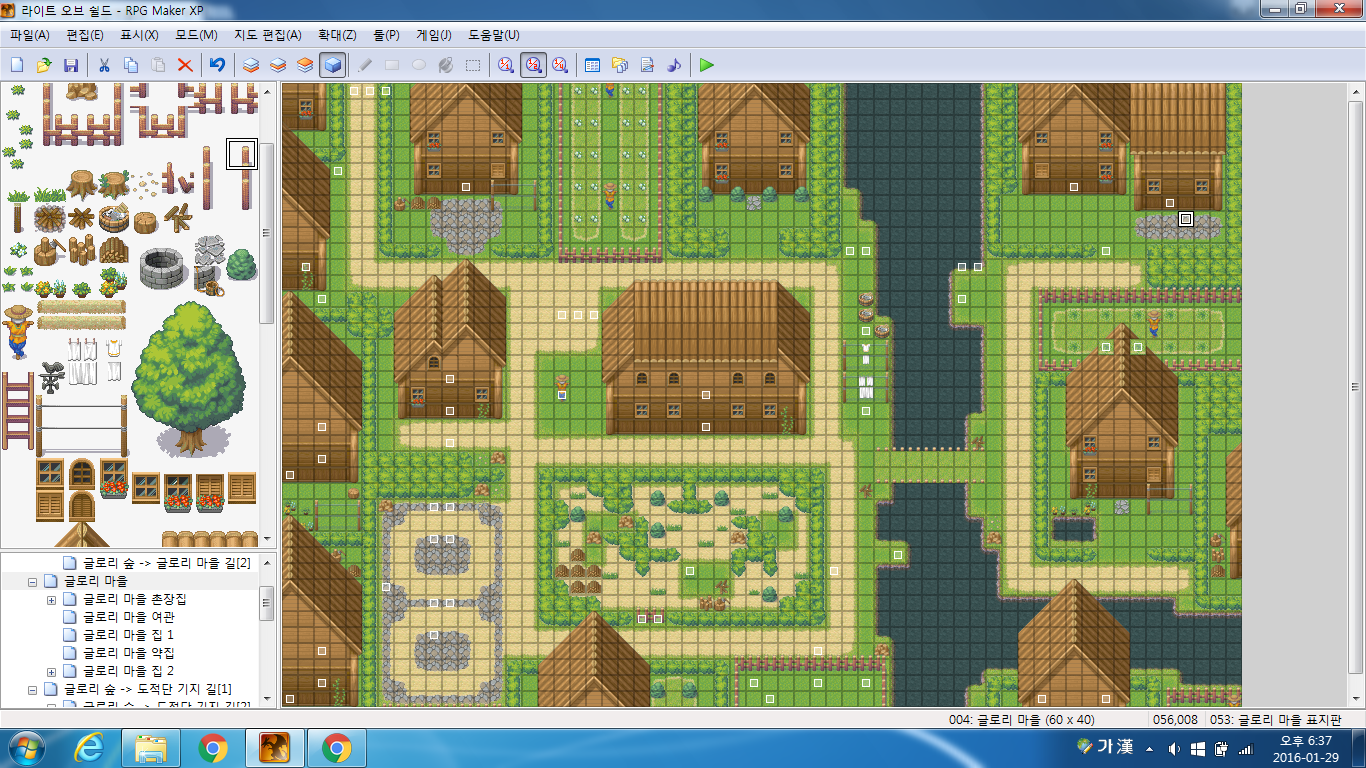Set map zoom to 1/2 scale
Image resolution: width=1366 pixels, height=768 pixels.
[x=533, y=65]
